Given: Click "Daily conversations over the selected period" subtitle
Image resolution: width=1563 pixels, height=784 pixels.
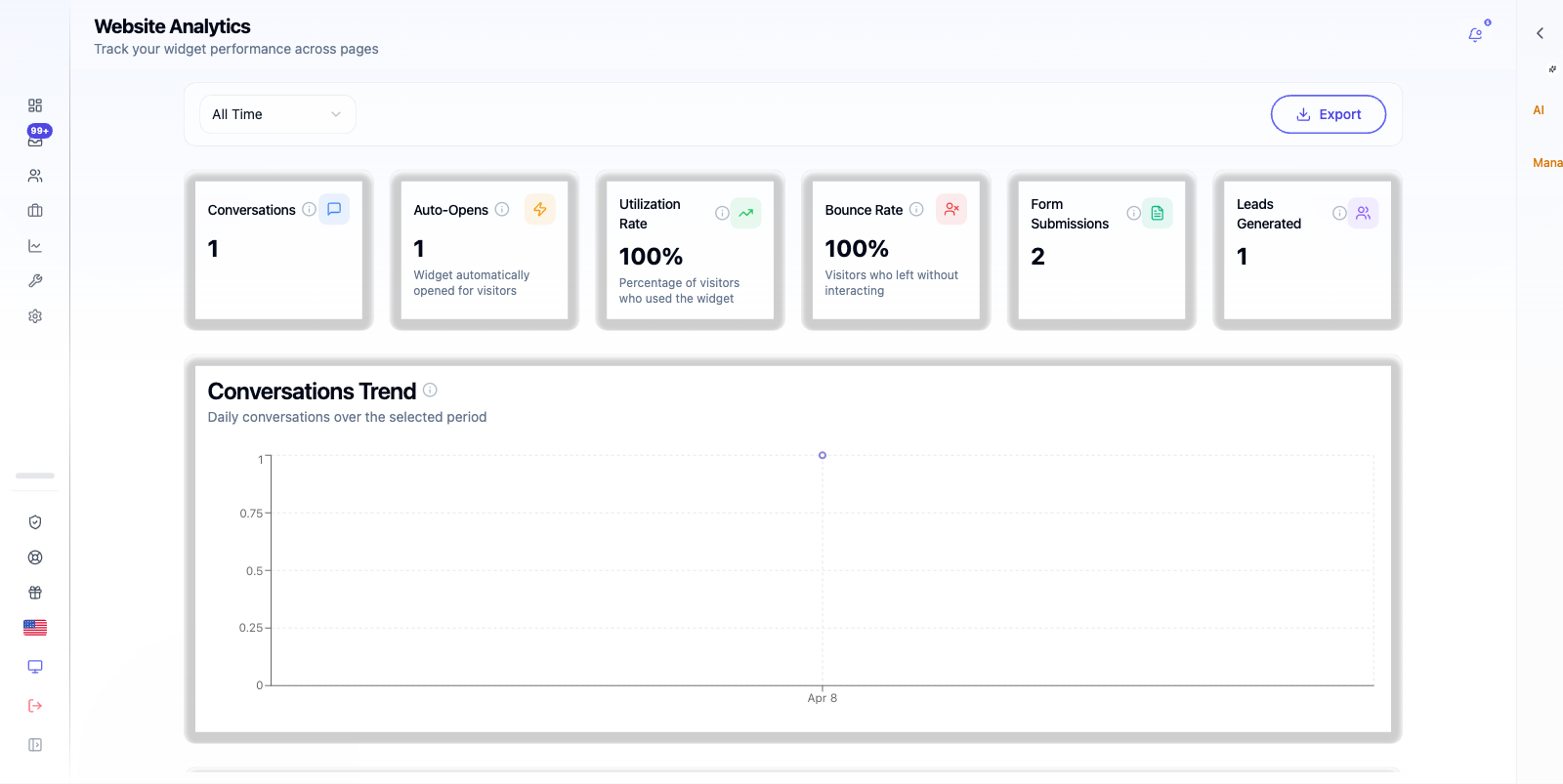Looking at the screenshot, I should pyautogui.click(x=347, y=417).
